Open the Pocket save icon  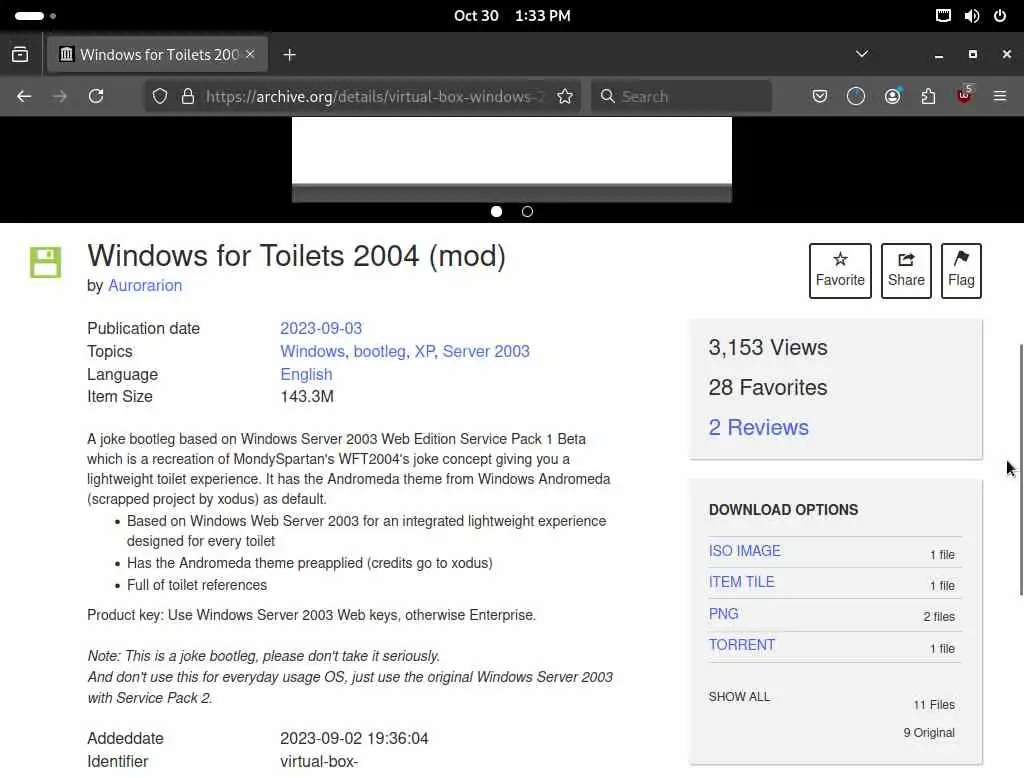820,97
